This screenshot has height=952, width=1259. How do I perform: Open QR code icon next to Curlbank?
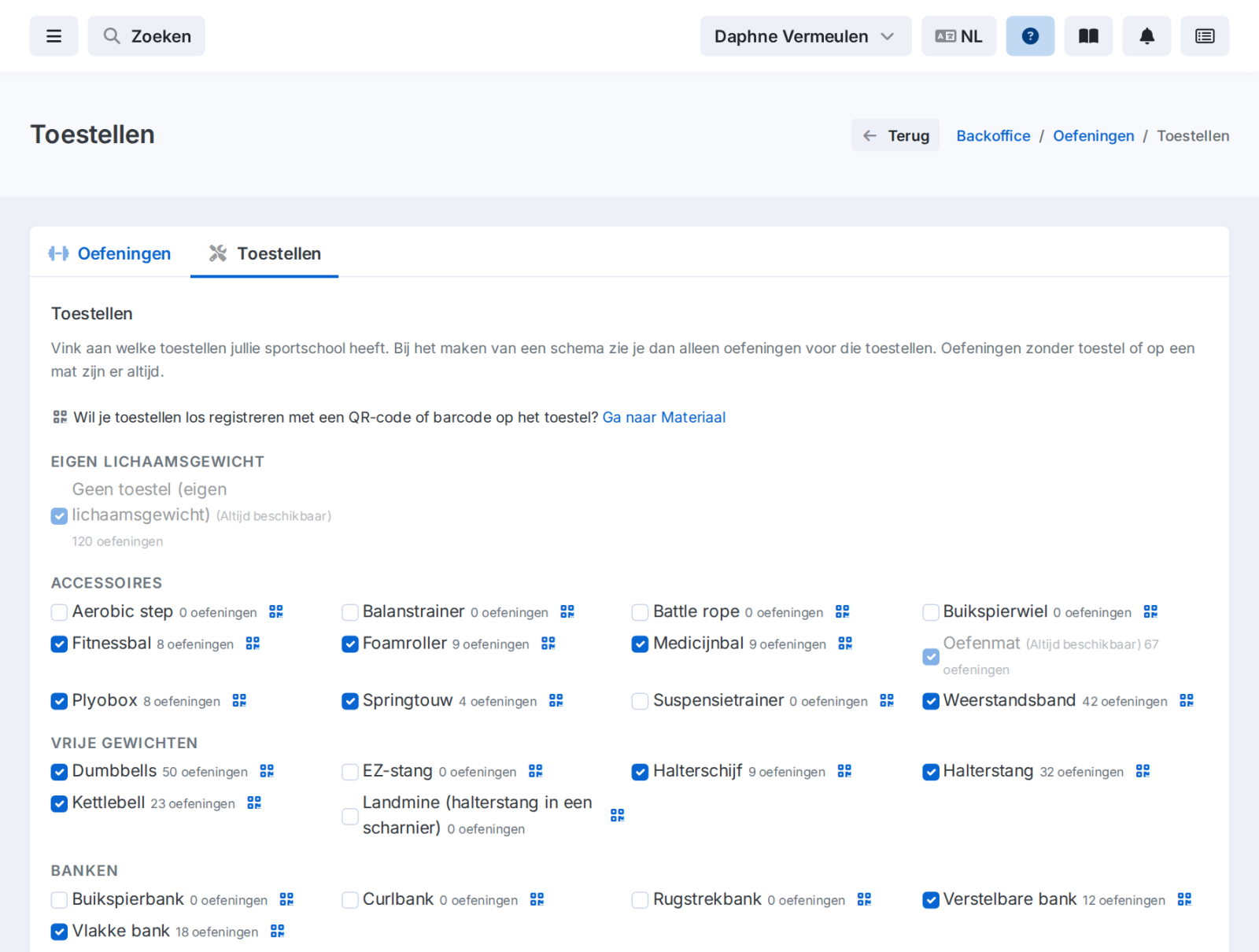click(x=537, y=900)
